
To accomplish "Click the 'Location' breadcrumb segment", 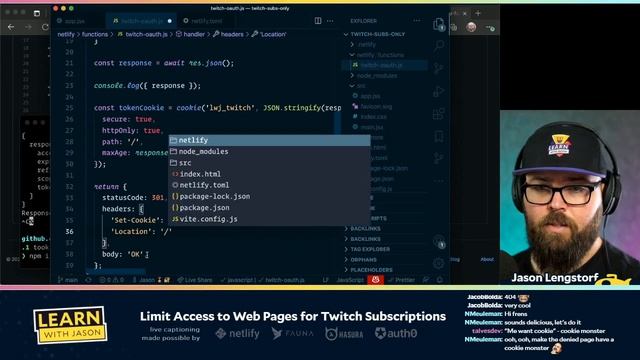I will pos(269,34).
